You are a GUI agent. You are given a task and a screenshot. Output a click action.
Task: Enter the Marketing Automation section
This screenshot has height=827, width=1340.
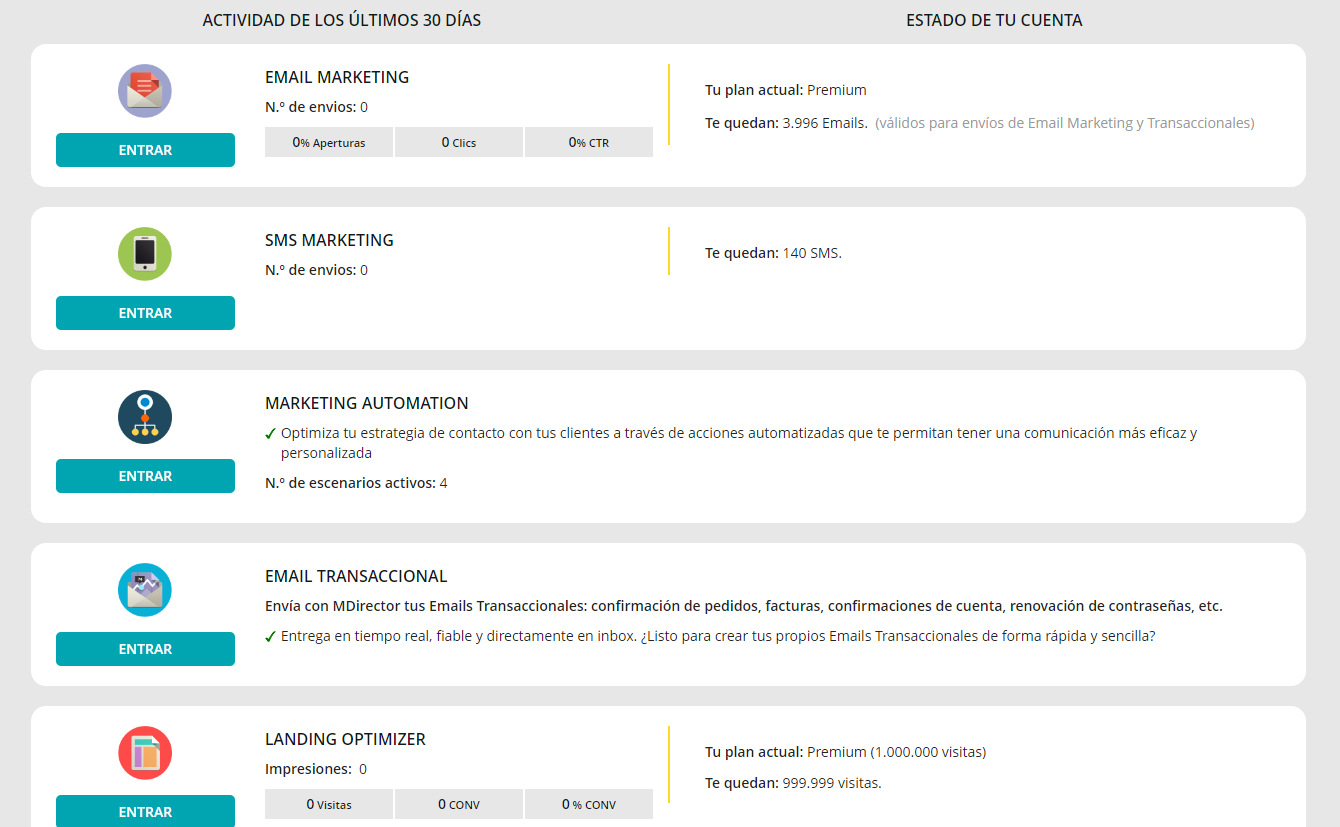click(x=145, y=476)
